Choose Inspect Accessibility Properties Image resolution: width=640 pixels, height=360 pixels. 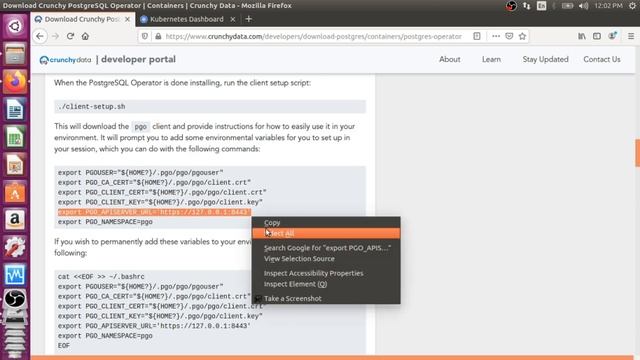point(326,273)
